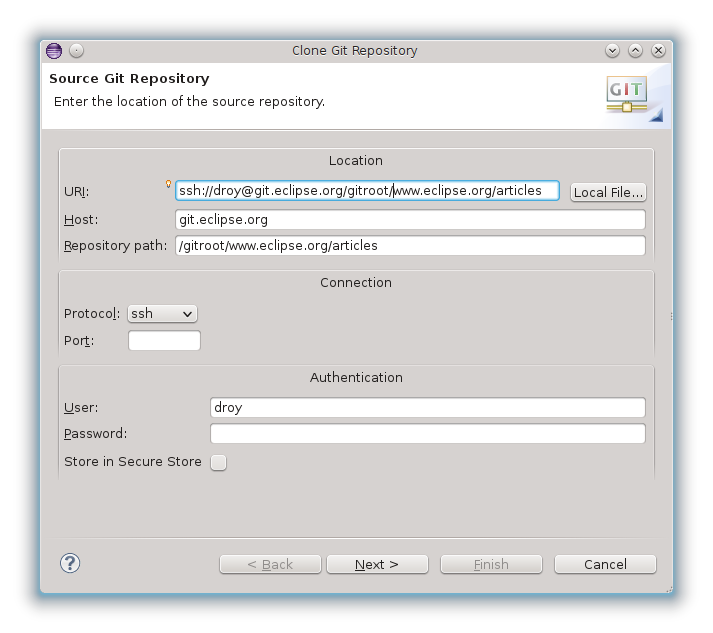Click the Source Git Repository heading

tap(129, 79)
